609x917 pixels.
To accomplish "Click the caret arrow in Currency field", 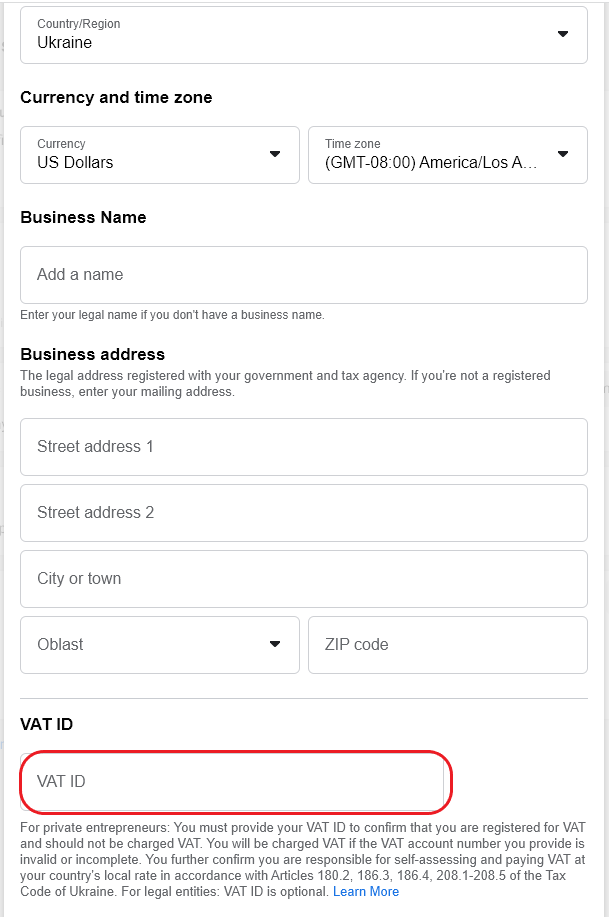I will tap(275, 154).
